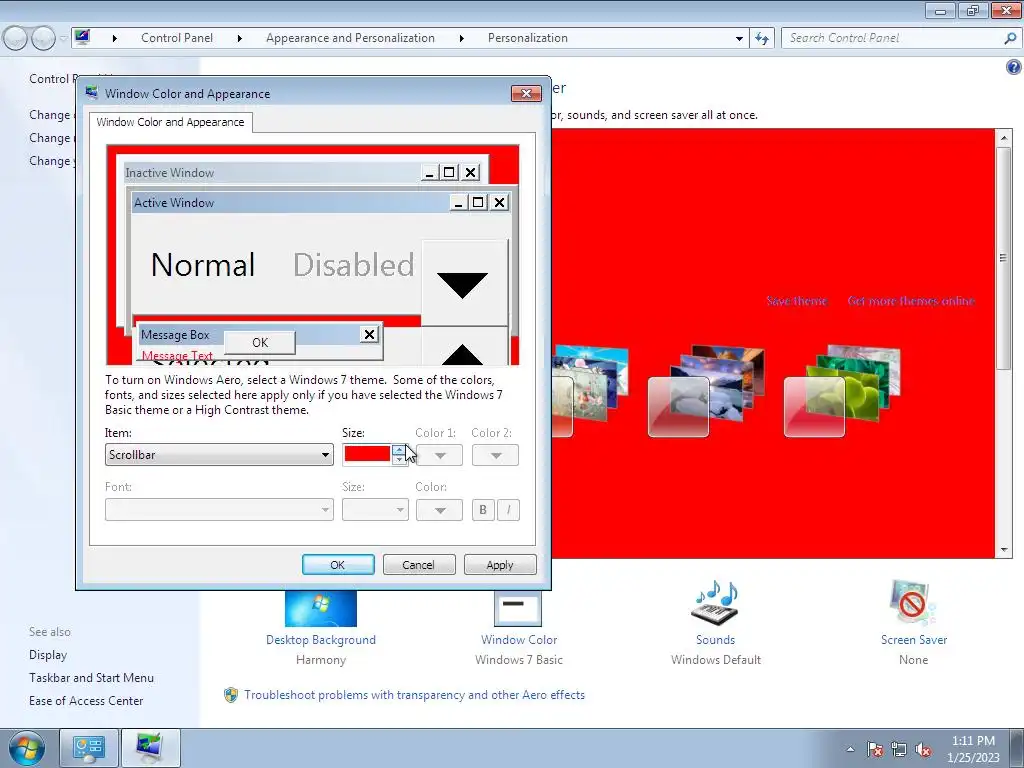The width and height of the screenshot is (1024, 768).
Task: Open the Desktop Background link
Action: pyautogui.click(x=321, y=640)
